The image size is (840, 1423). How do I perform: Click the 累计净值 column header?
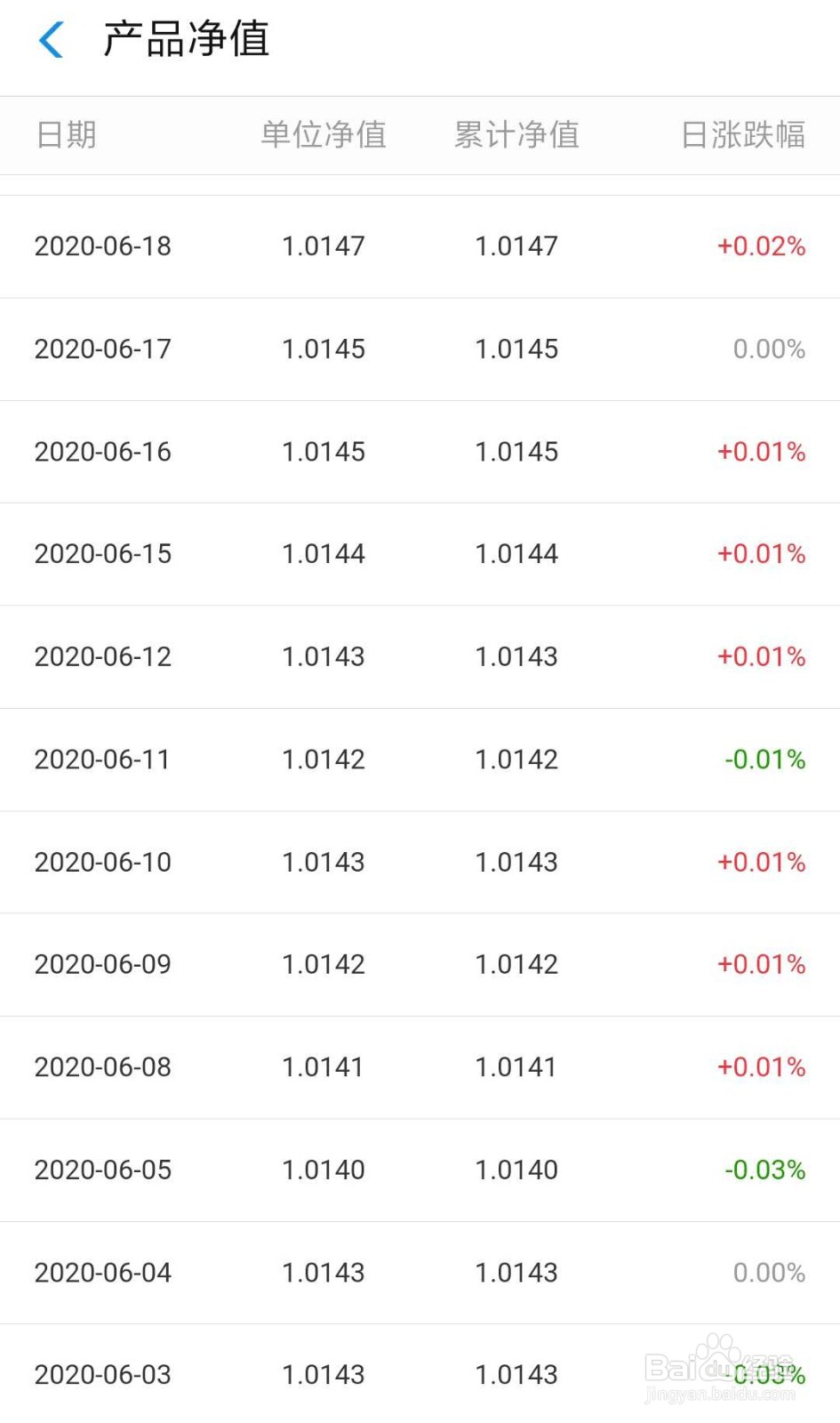(x=516, y=135)
